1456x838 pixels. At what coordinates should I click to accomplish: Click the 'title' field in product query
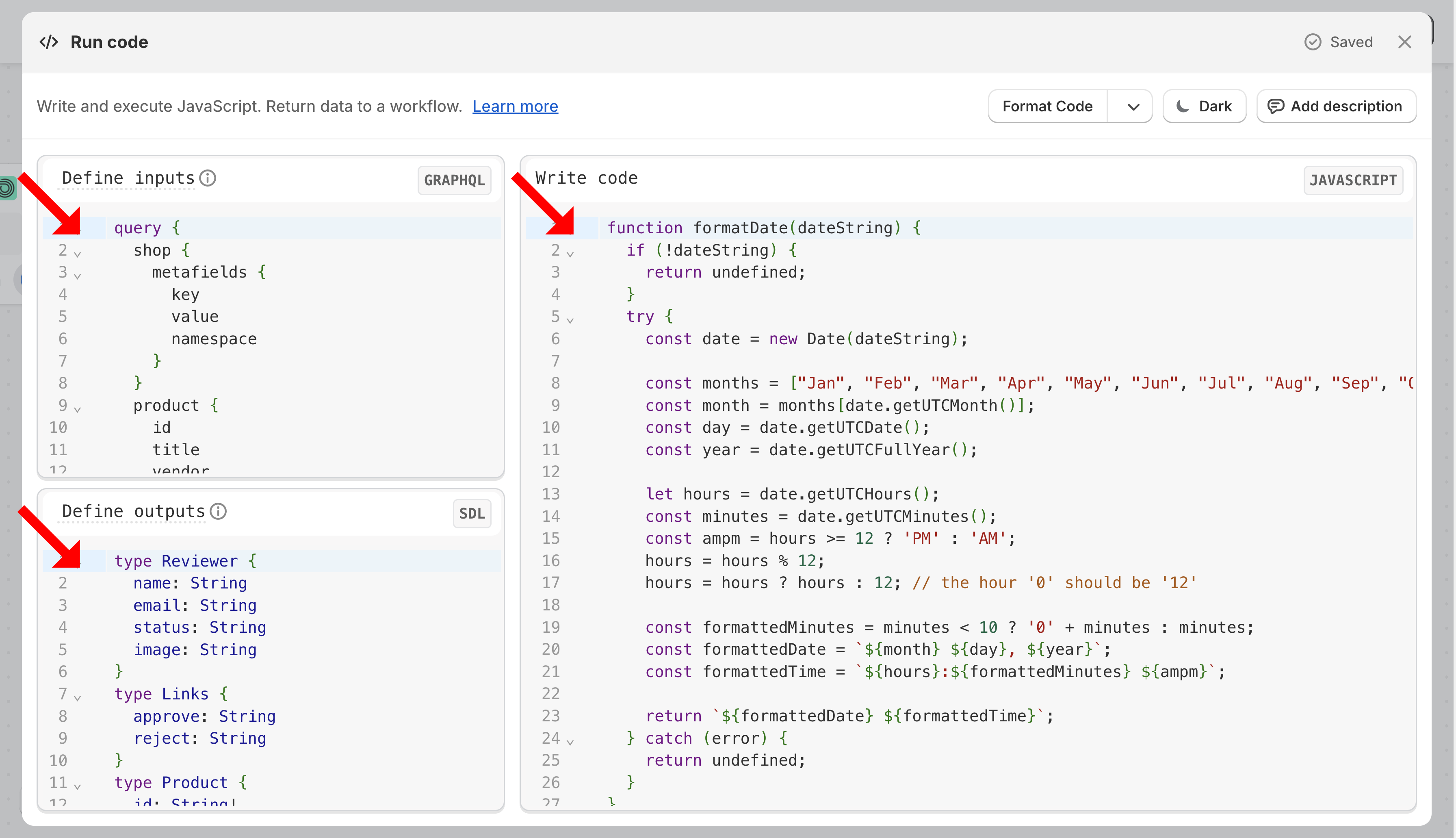click(x=176, y=450)
